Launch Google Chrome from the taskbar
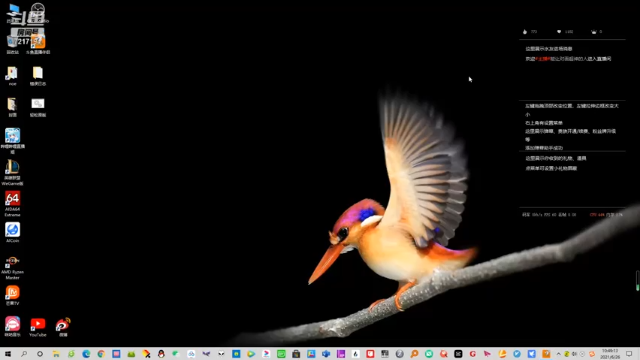Image resolution: width=640 pixels, height=360 pixels. pos(101,354)
